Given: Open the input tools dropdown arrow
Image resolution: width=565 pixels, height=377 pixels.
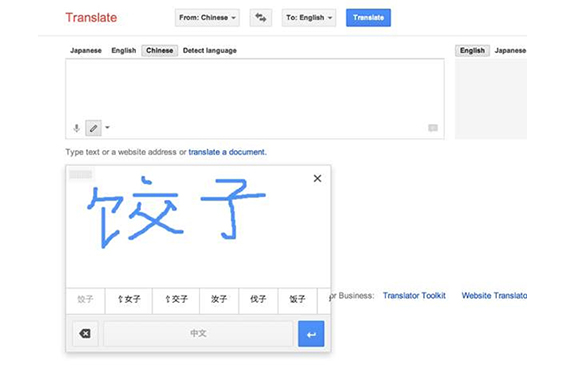Looking at the screenshot, I should 107,127.
